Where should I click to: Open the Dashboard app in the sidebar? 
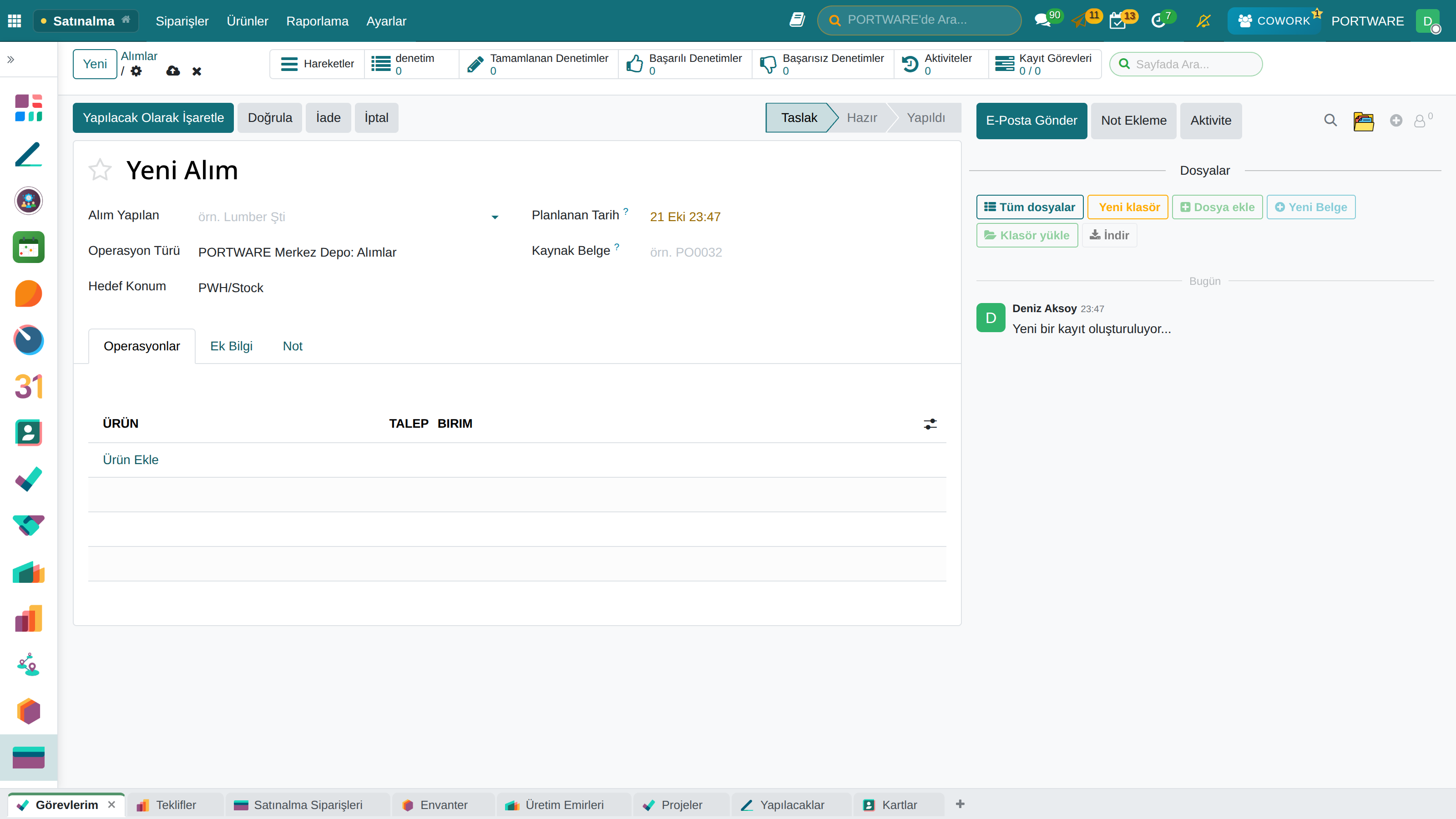[x=28, y=108]
